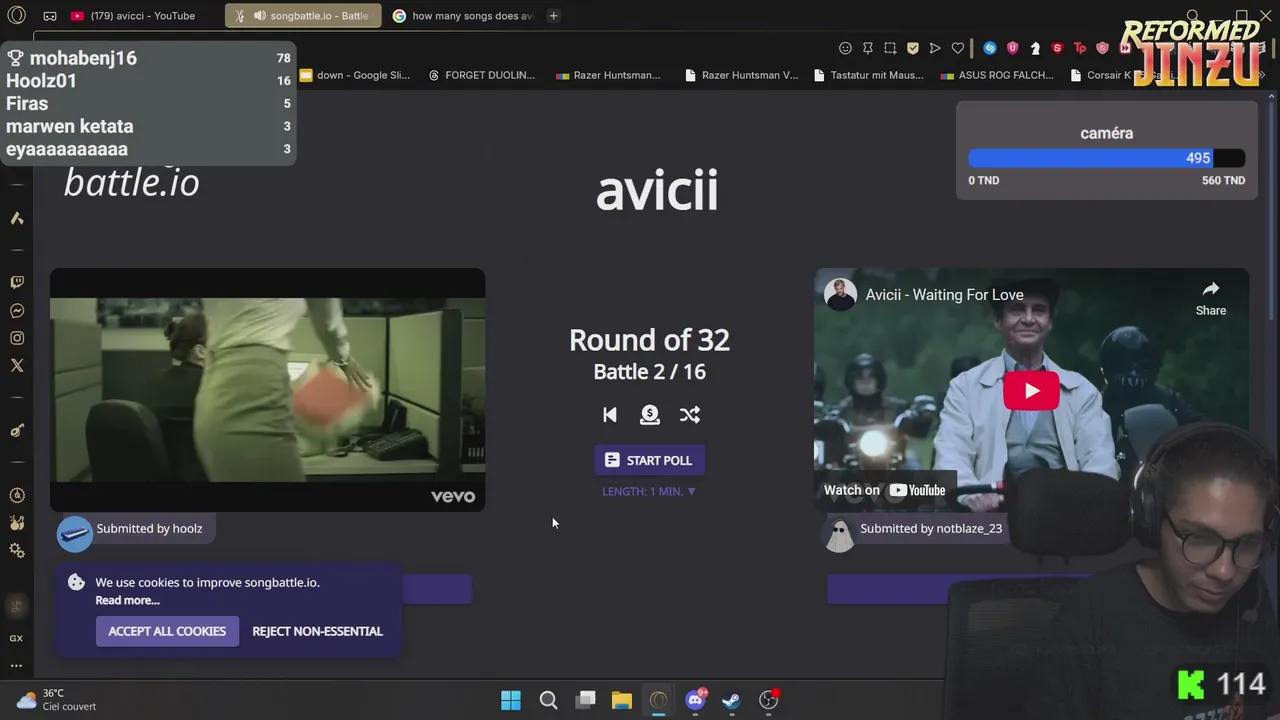Take a snapshot with capture icon

tap(890, 48)
